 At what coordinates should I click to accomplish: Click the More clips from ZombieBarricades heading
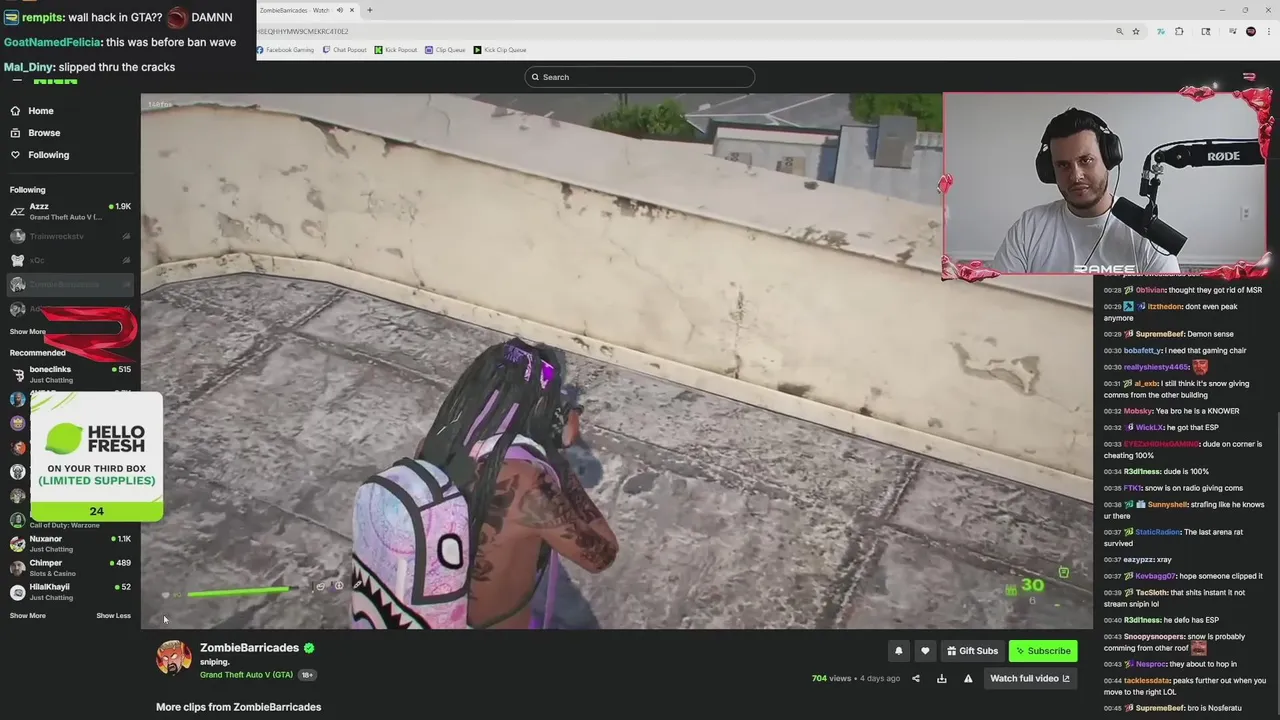tap(238, 707)
